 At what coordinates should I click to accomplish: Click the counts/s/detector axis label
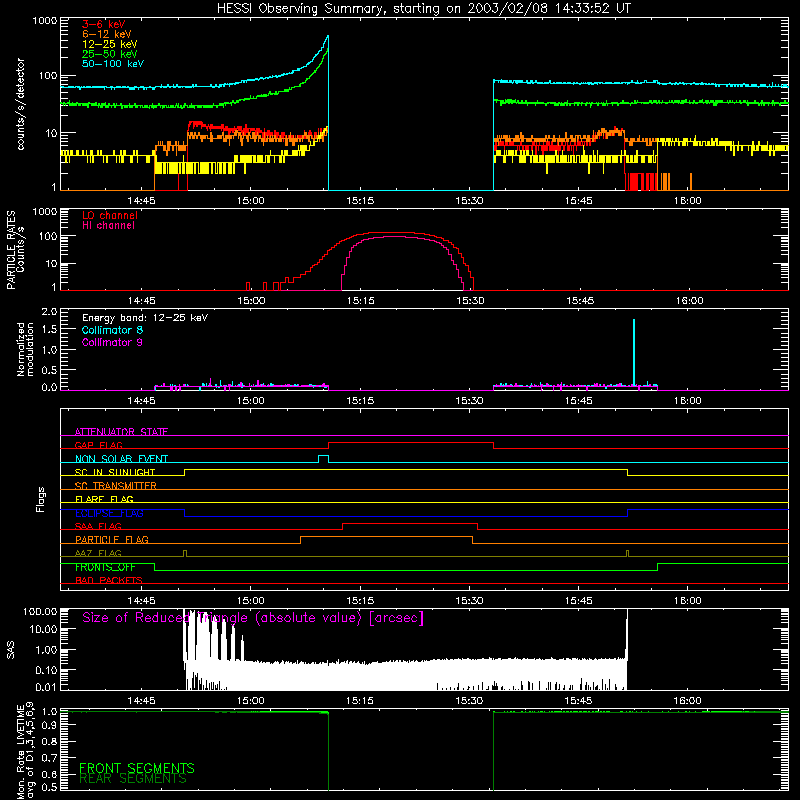pos(21,104)
